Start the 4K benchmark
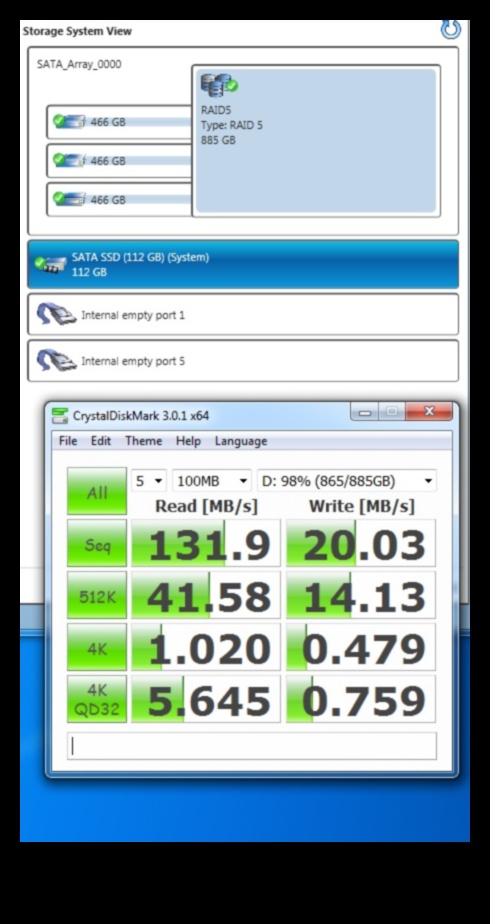Viewport: 490px width, 924px height. (x=97, y=647)
